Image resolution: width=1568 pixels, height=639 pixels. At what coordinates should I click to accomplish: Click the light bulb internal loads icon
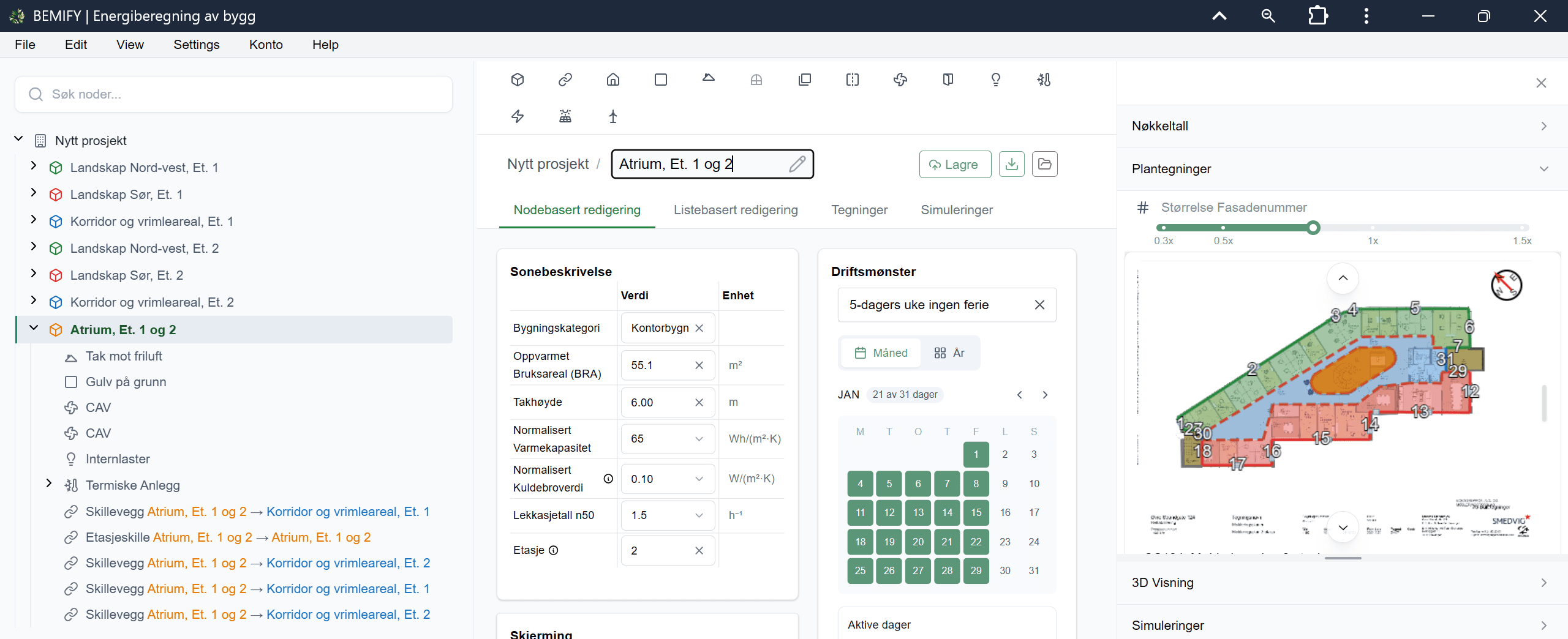point(996,80)
